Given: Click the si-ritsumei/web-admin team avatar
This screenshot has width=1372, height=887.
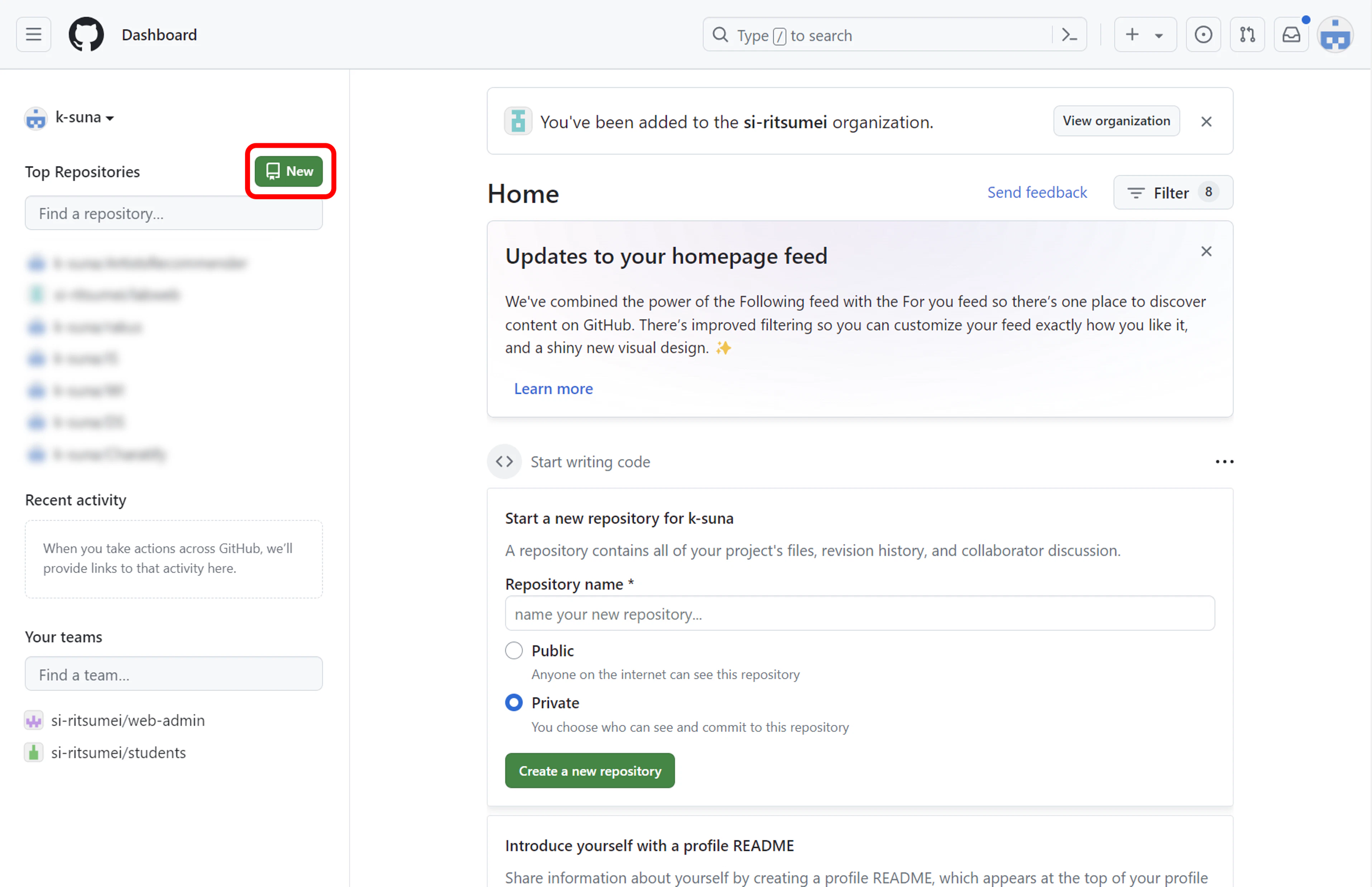Looking at the screenshot, I should point(34,720).
